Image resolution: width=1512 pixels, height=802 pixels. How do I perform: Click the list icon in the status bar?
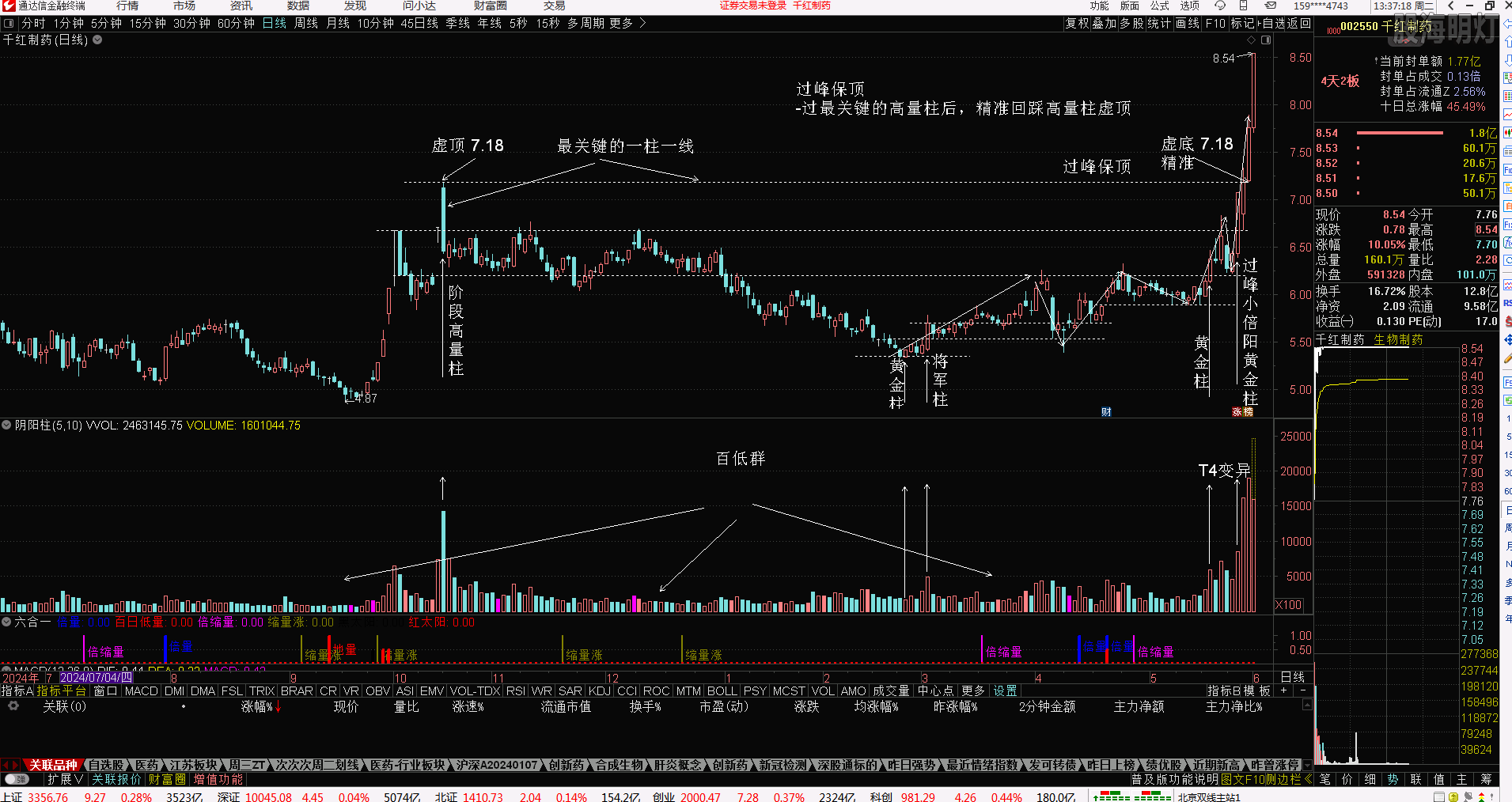1439,796
